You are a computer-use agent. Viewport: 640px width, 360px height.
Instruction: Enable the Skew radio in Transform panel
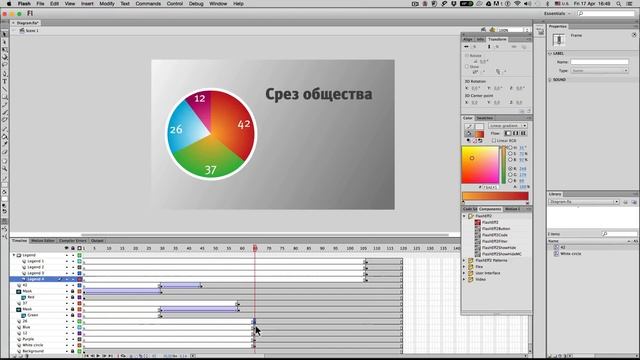(467, 67)
